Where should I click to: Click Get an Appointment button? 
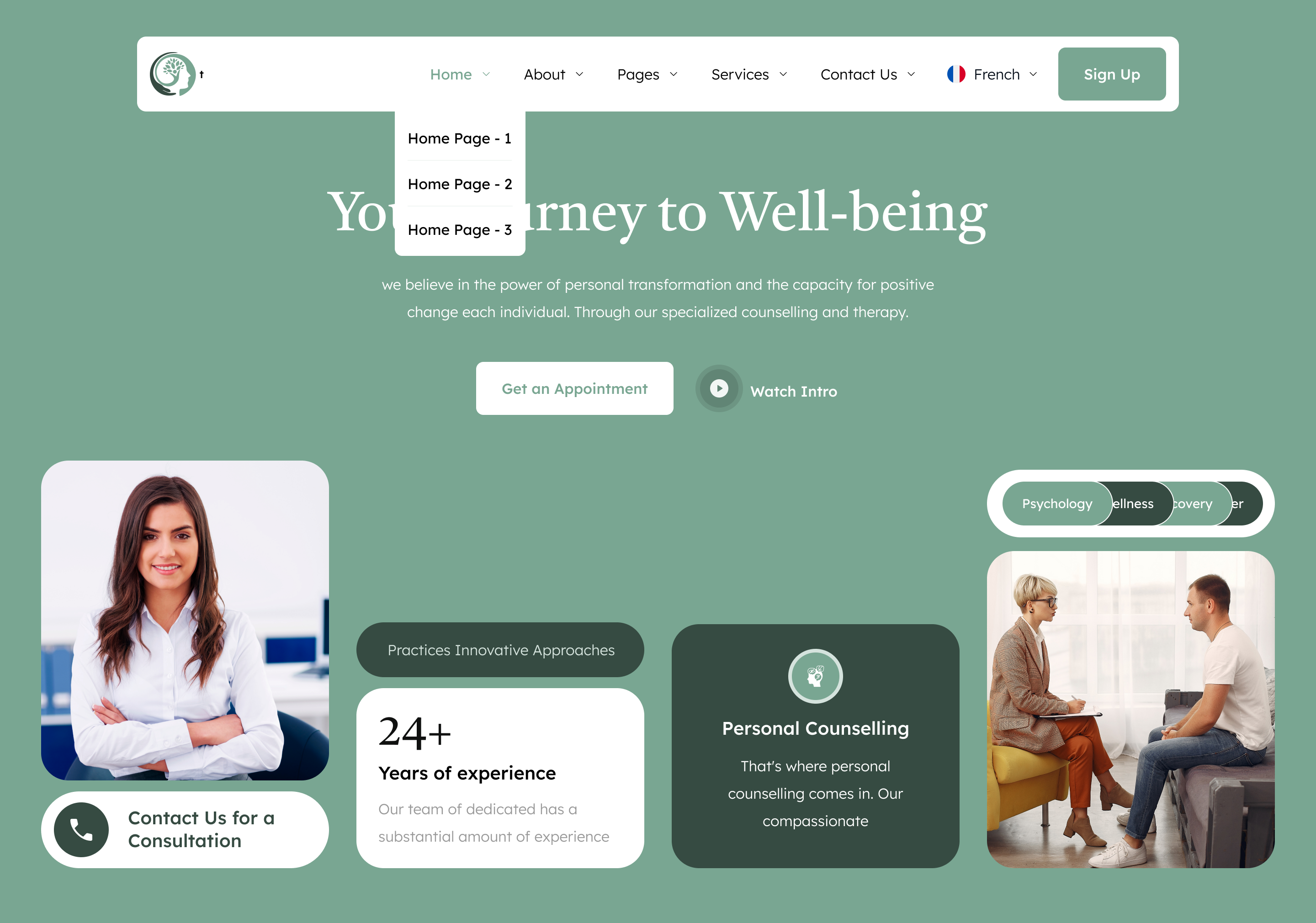pos(574,388)
